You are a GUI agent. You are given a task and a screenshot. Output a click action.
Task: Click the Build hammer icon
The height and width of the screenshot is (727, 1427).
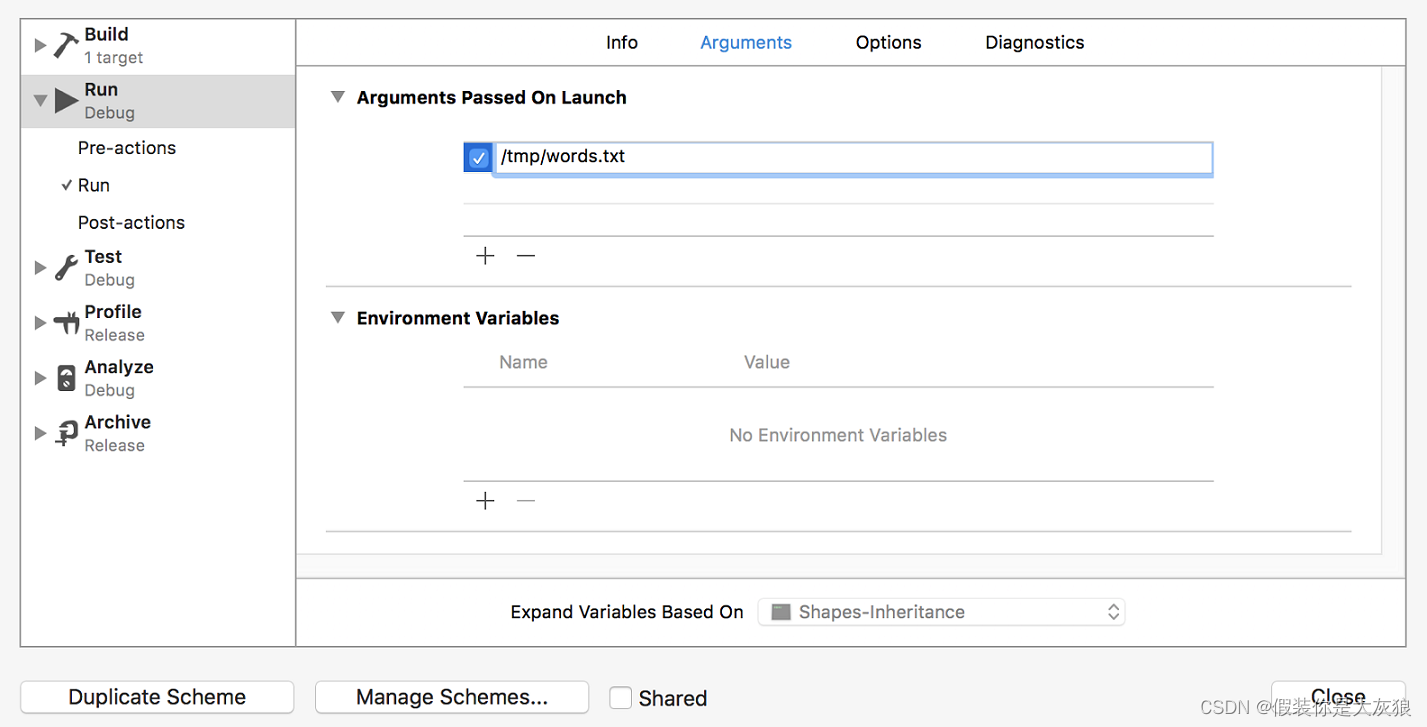tap(66, 45)
